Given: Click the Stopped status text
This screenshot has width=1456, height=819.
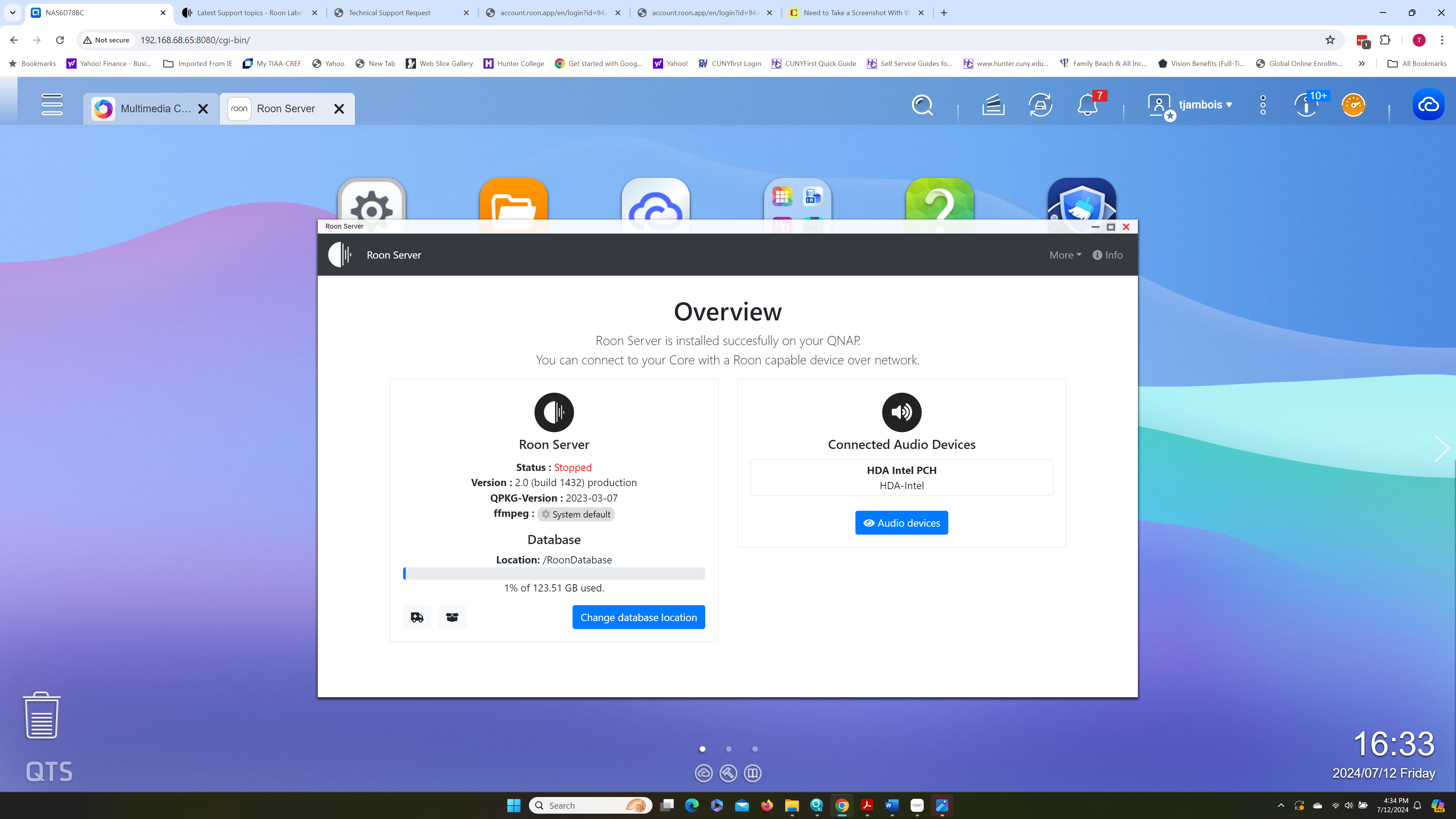Looking at the screenshot, I should [573, 468].
